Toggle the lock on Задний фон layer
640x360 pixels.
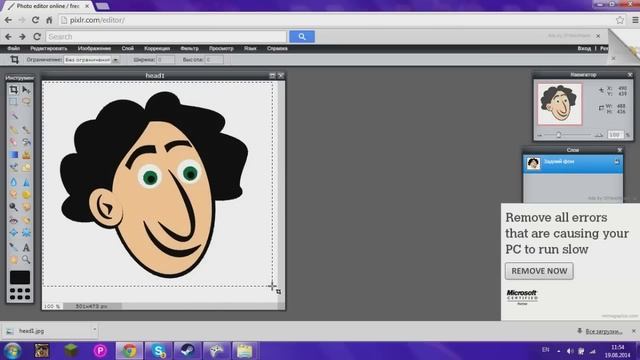[616, 162]
